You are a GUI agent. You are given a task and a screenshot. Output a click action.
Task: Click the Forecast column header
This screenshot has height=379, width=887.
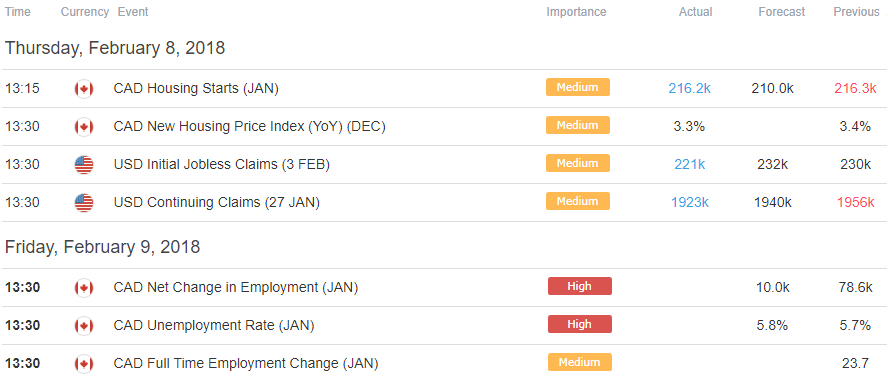[x=781, y=12]
